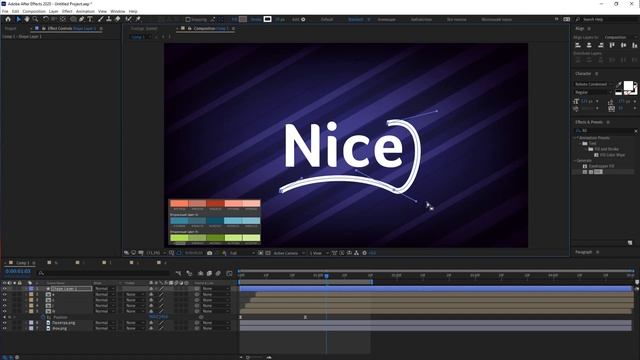Collapse the Generate effects group
Viewport: 640px width, 360px height.
click(576, 160)
